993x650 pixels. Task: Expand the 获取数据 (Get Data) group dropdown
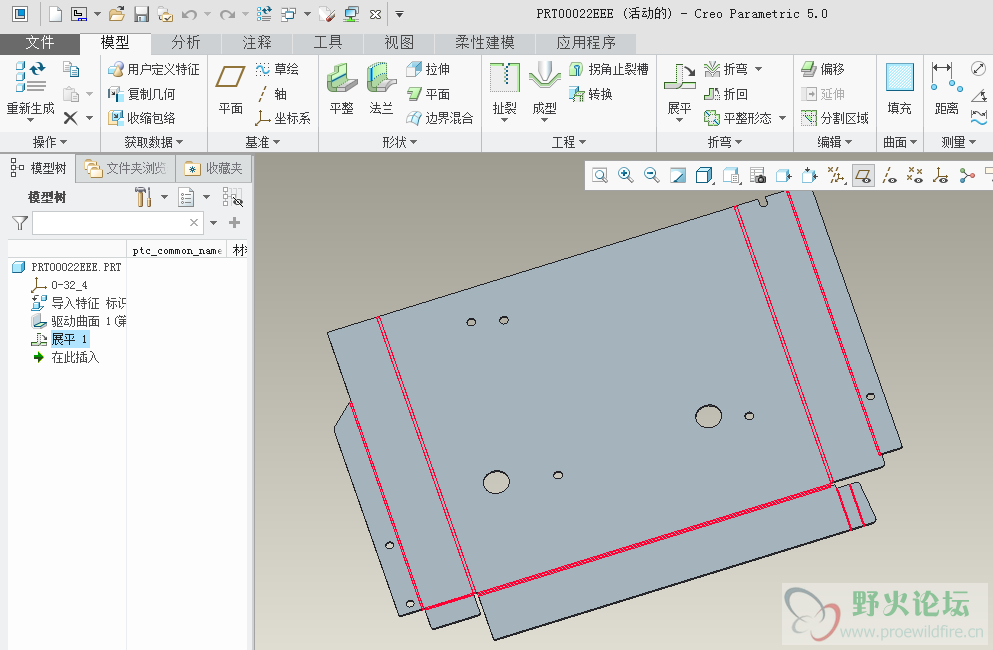coord(153,142)
